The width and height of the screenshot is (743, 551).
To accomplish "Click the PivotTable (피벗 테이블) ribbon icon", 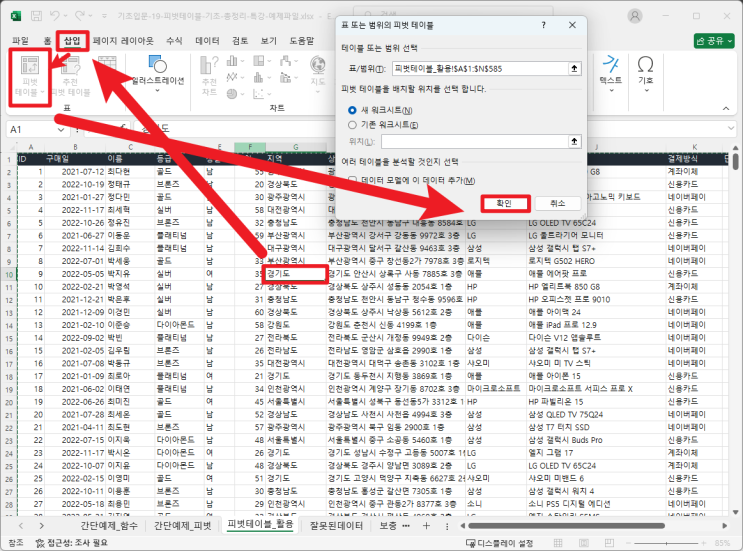I will [29, 77].
